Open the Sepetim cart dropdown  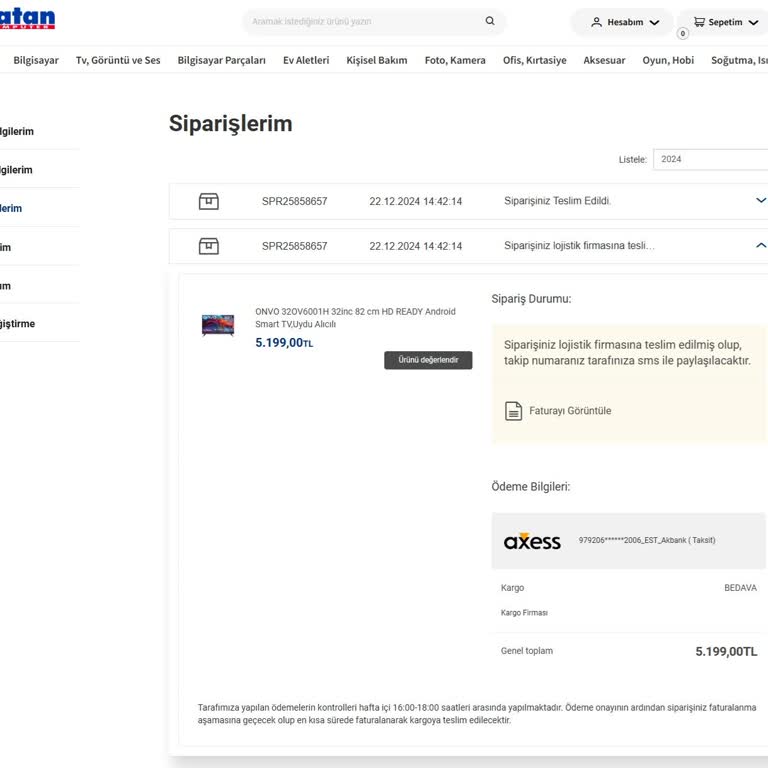(724, 22)
